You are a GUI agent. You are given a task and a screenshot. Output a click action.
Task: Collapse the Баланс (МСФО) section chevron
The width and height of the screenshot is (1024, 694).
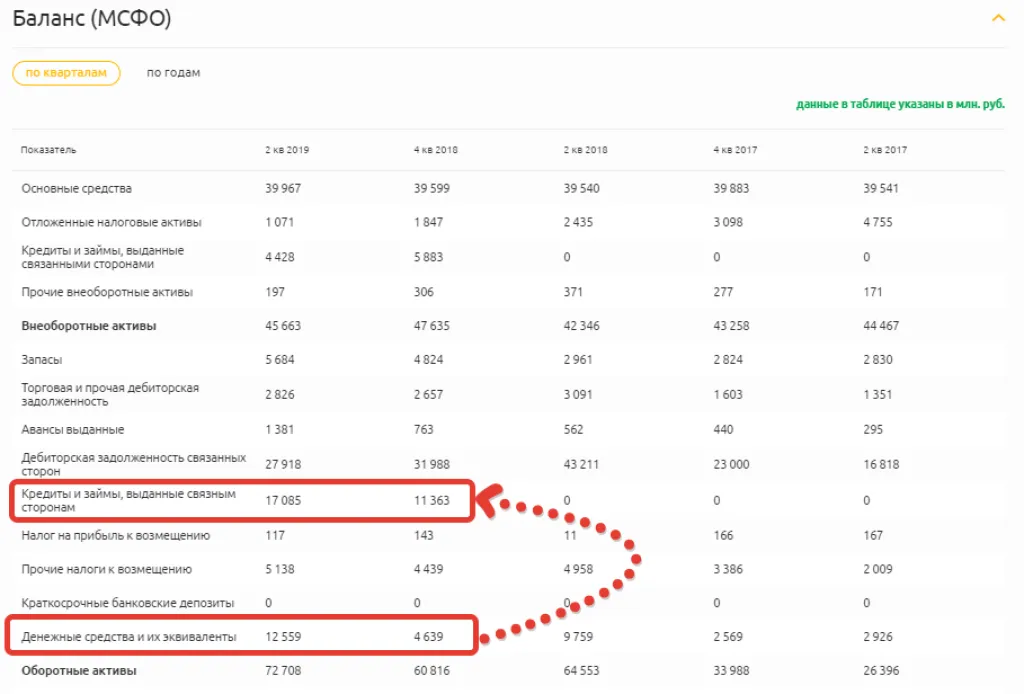[997, 18]
